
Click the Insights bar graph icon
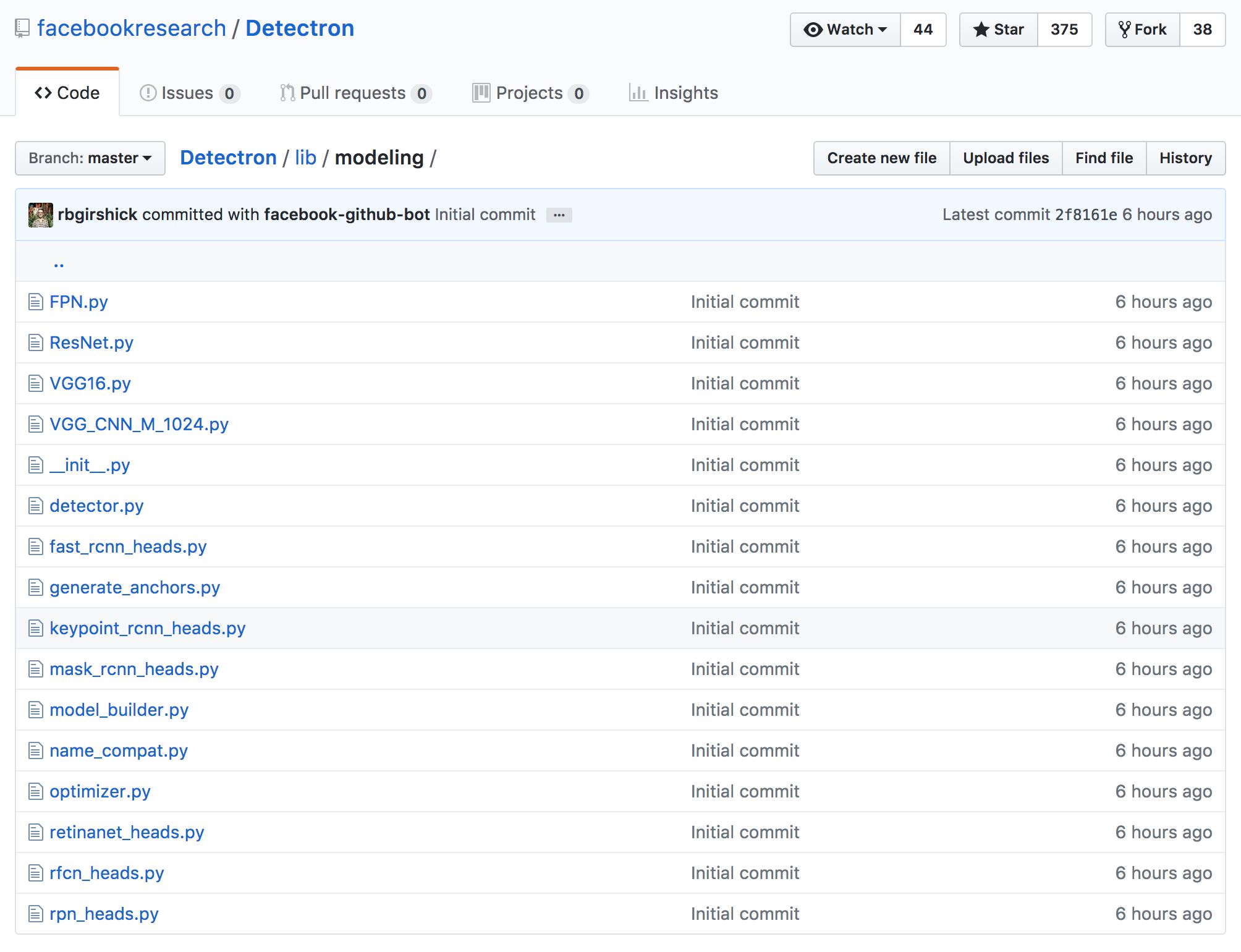(x=638, y=93)
